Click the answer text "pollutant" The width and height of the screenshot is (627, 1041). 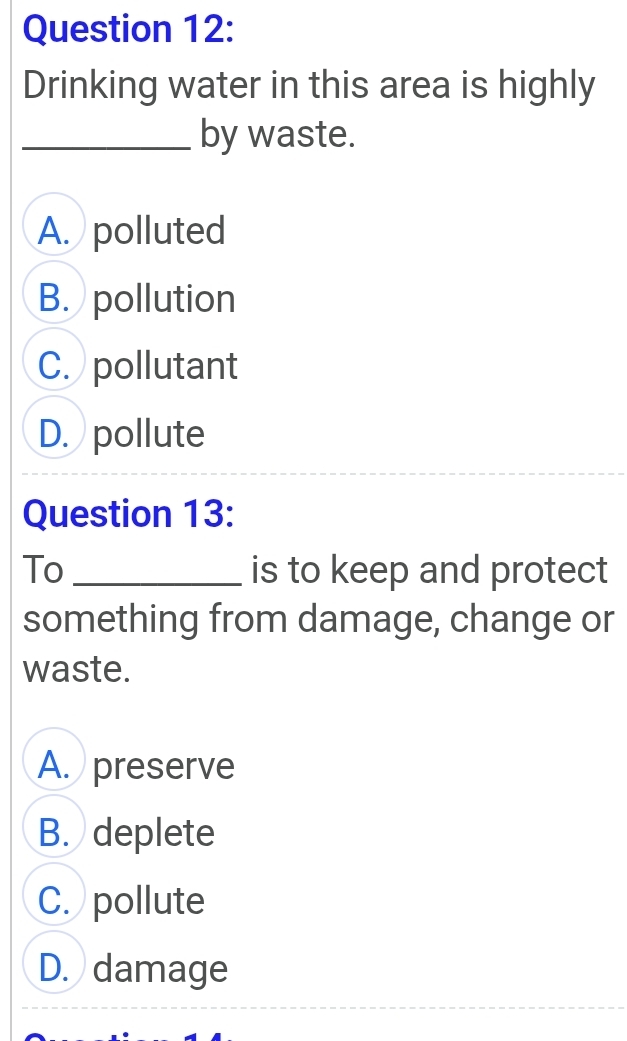pyautogui.click(x=166, y=367)
